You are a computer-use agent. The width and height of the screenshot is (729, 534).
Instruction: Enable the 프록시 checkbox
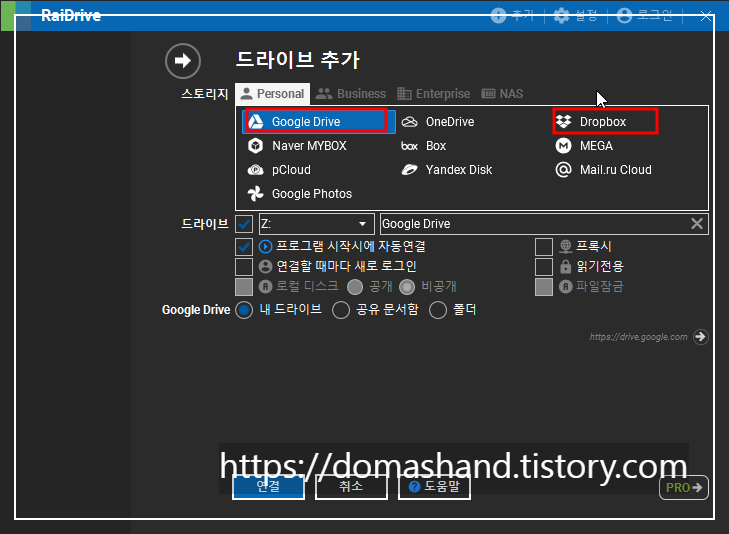(544, 247)
